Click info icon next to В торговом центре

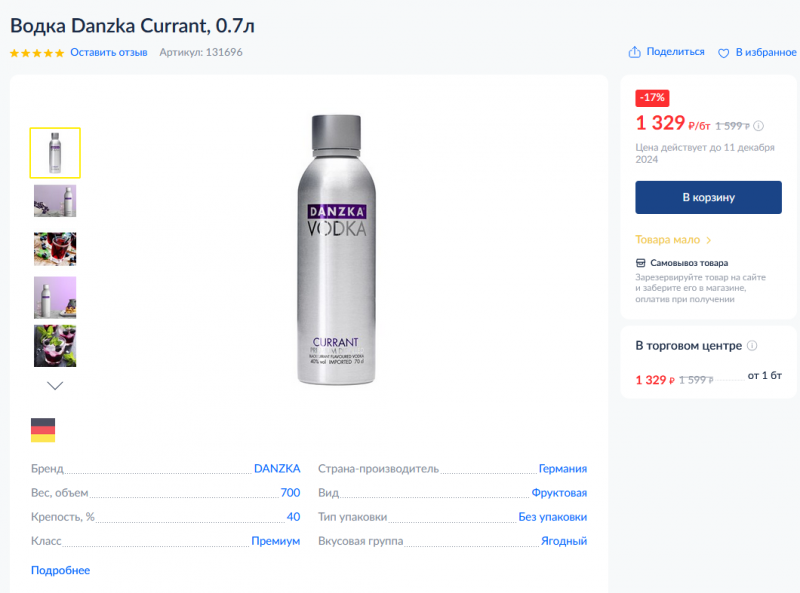tap(752, 346)
